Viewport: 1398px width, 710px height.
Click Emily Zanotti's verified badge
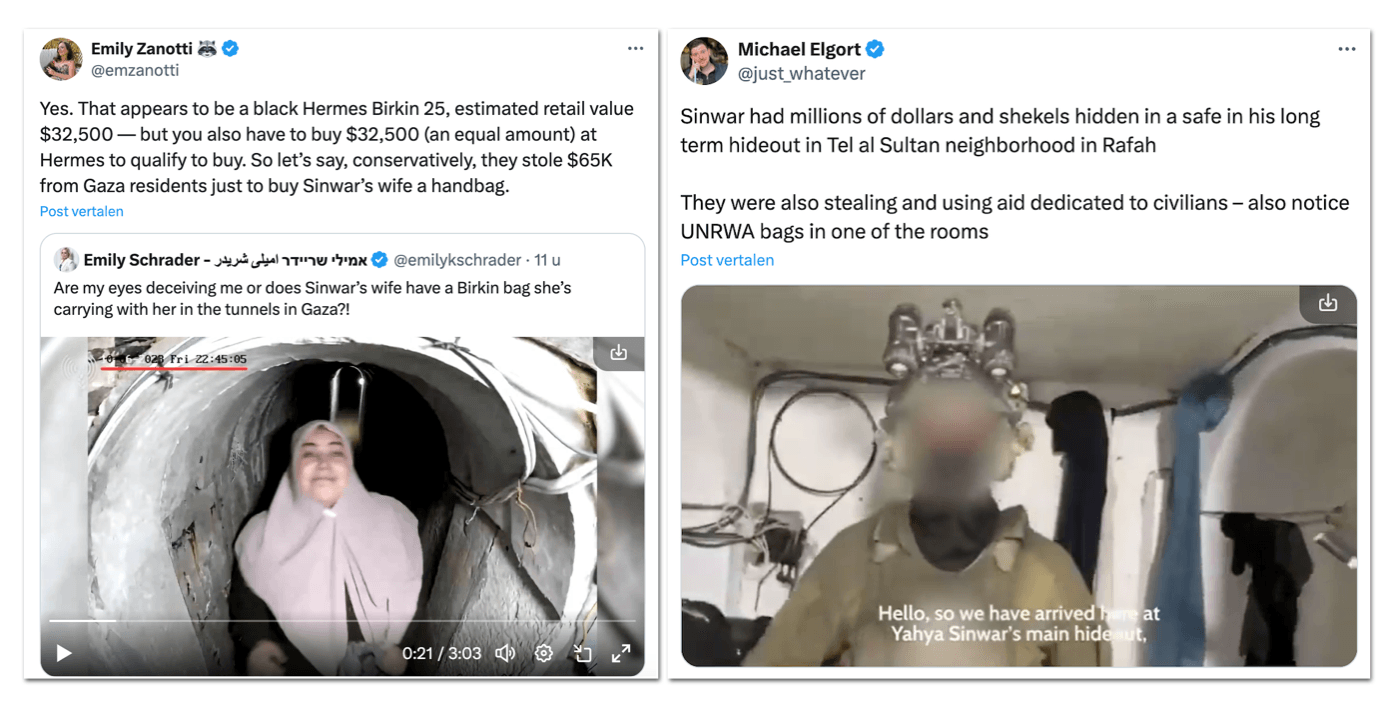click(231, 48)
